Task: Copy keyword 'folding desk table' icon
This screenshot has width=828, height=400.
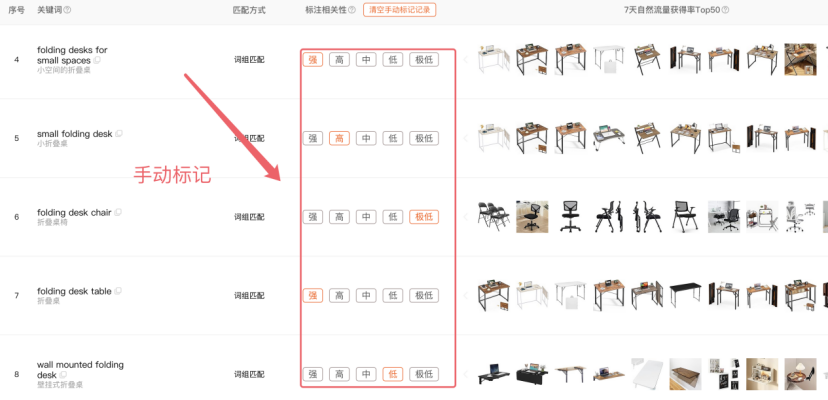Action: (x=118, y=291)
